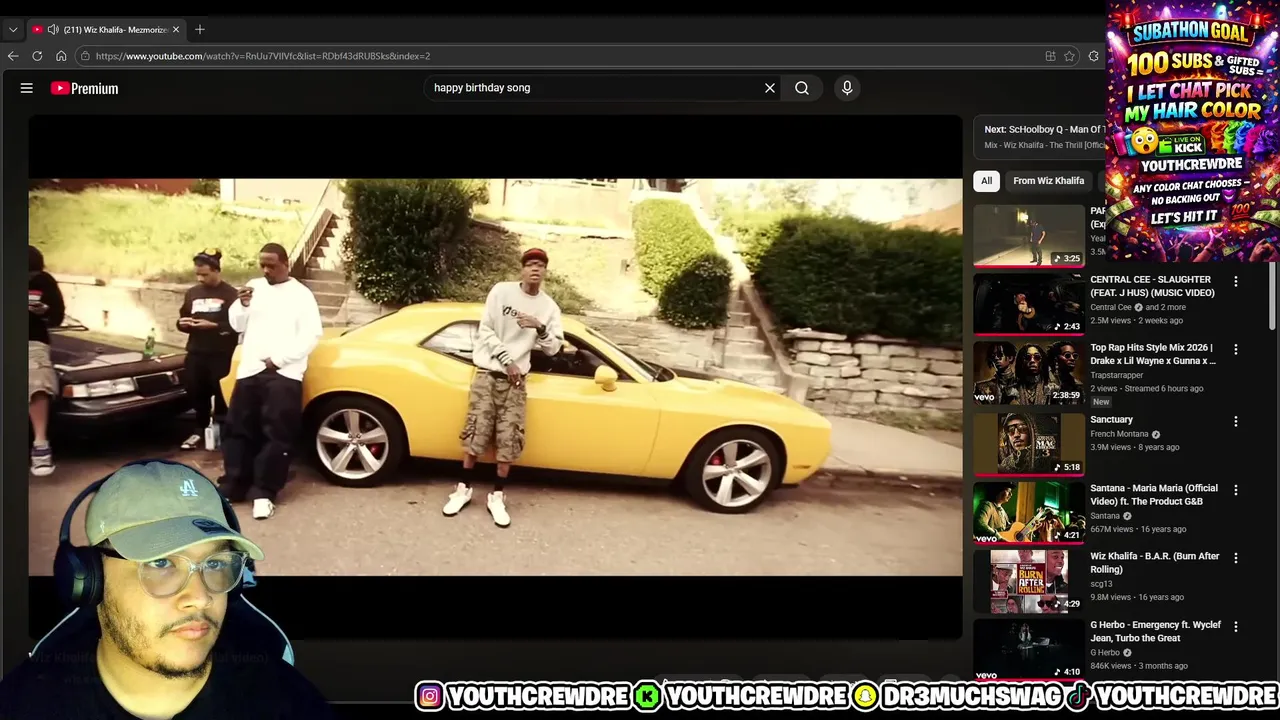Open the browser home page button
Image resolution: width=1280 pixels, height=720 pixels.
[x=61, y=56]
